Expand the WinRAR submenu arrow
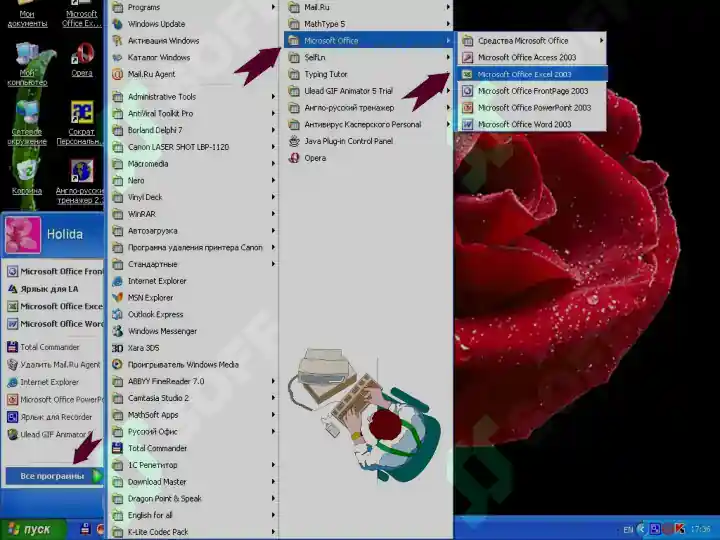Image resolution: width=720 pixels, height=540 pixels. pyautogui.click(x=273, y=214)
